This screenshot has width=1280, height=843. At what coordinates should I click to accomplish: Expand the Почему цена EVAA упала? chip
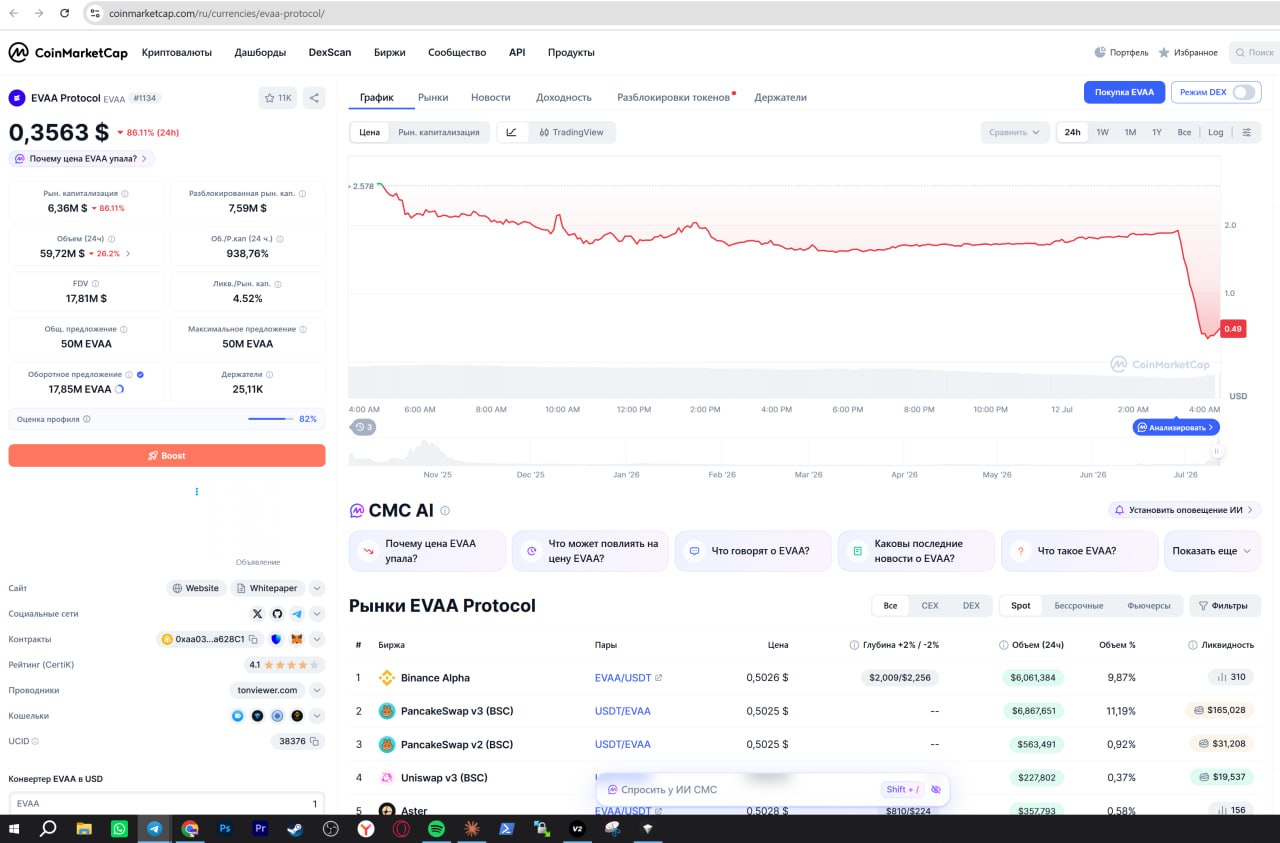pyautogui.click(x=82, y=158)
